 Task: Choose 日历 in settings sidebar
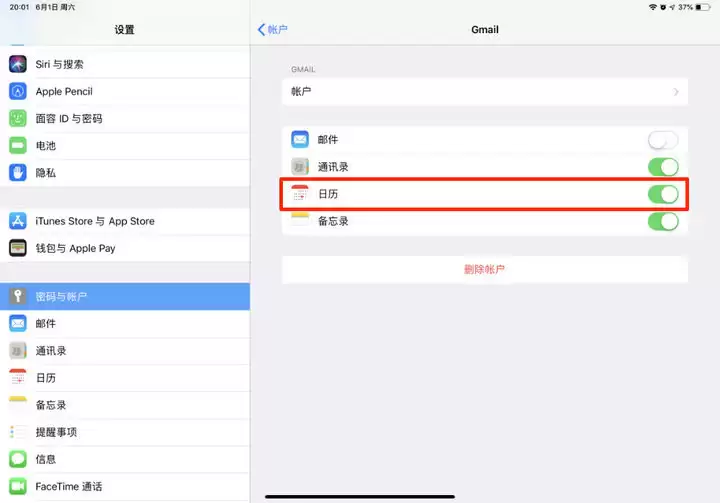pyautogui.click(x=125, y=378)
